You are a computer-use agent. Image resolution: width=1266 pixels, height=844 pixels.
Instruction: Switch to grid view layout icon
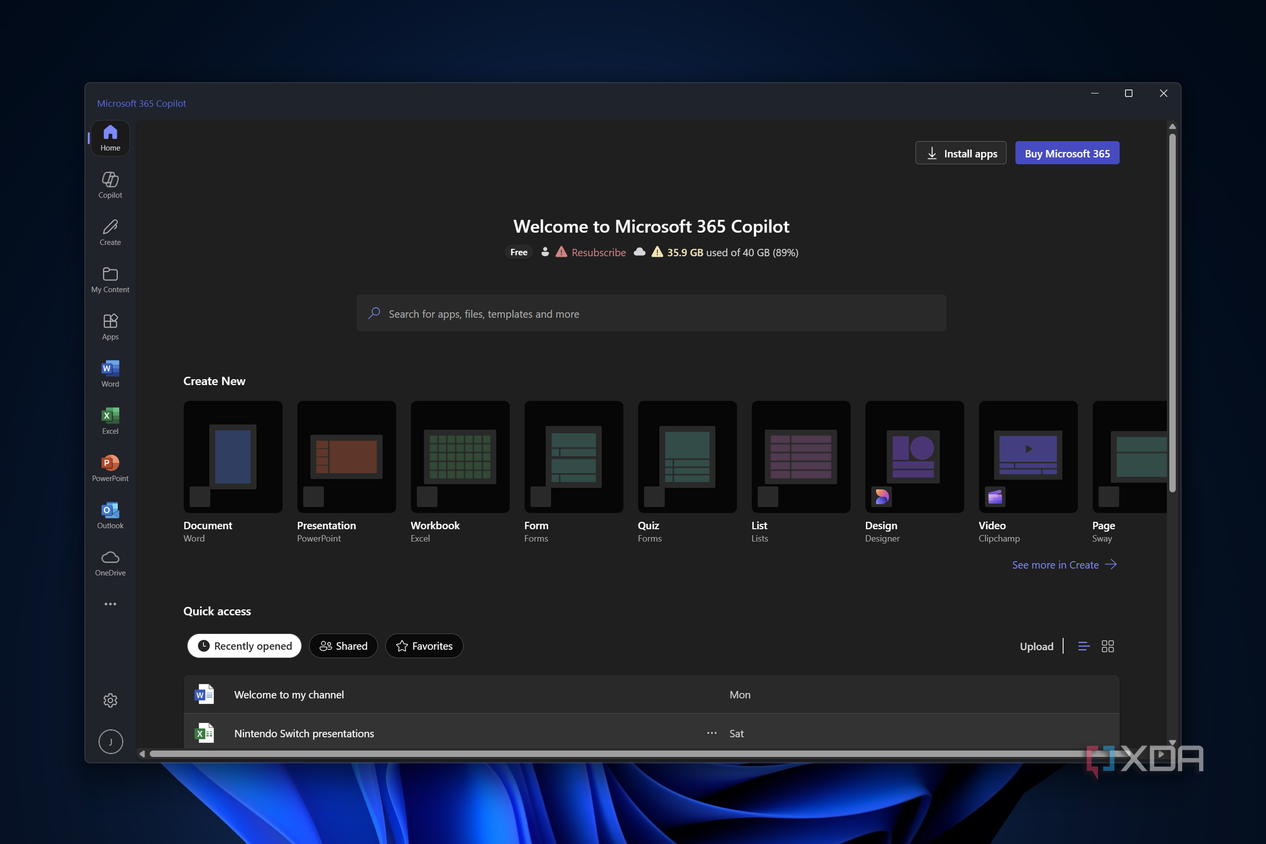(1107, 646)
